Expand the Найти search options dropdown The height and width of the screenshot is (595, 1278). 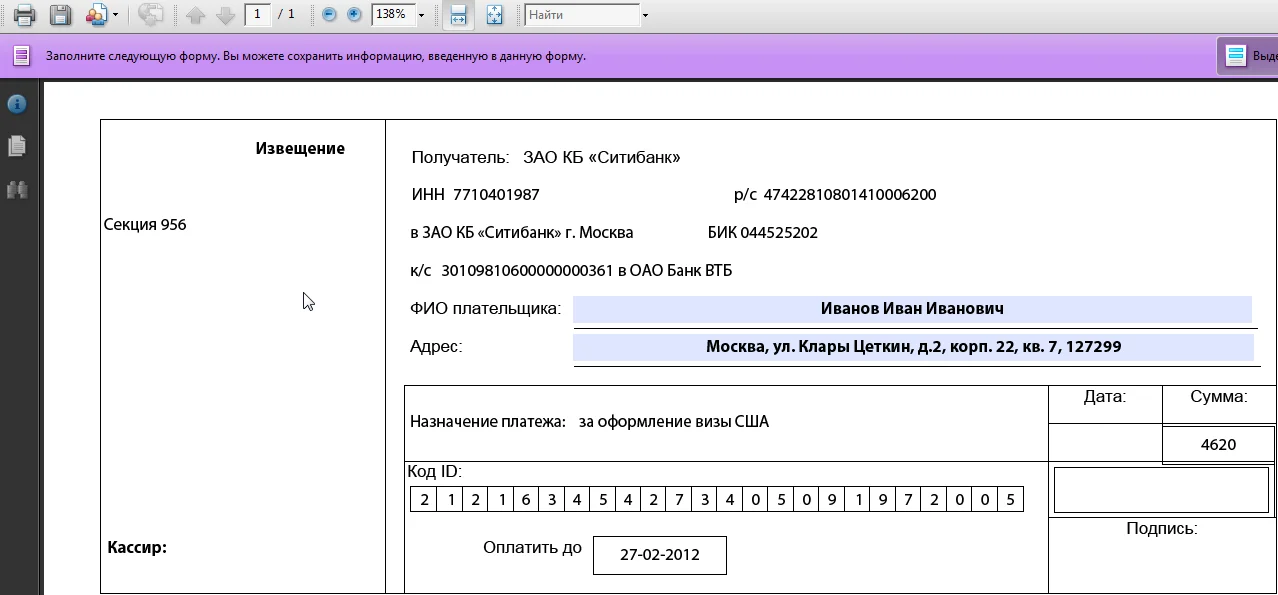coord(645,15)
